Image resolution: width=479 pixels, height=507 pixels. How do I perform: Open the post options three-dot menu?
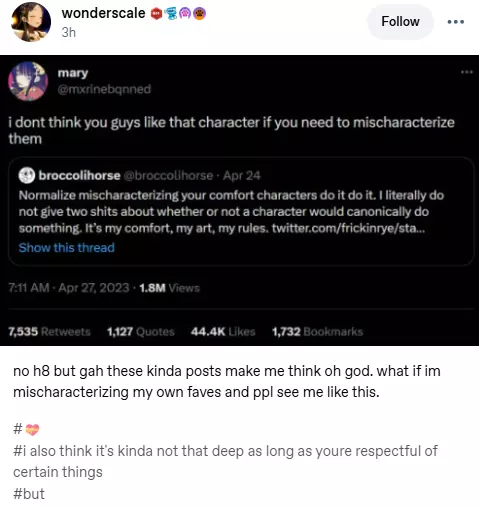(x=456, y=22)
